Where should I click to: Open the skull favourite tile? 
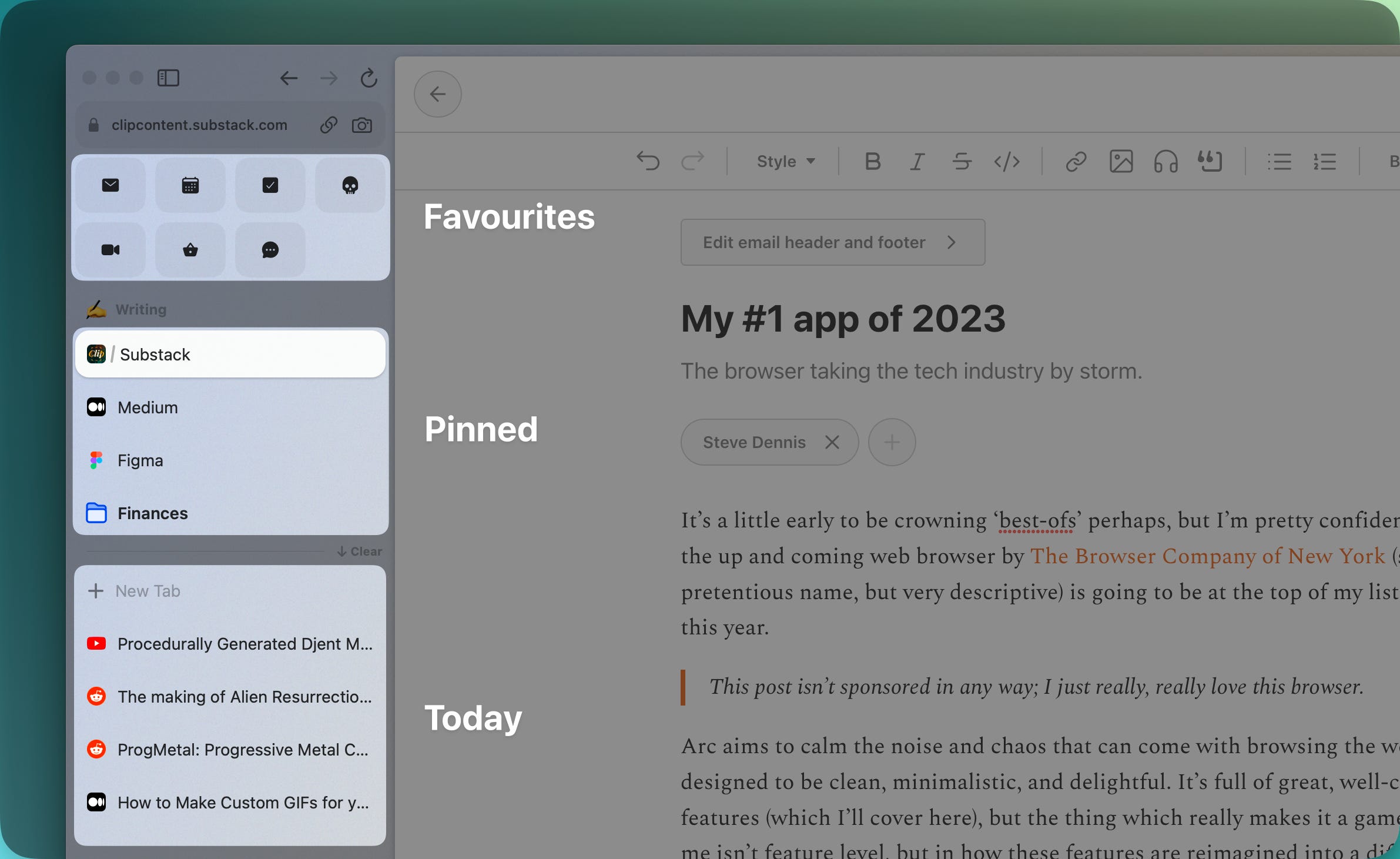pyautogui.click(x=350, y=185)
